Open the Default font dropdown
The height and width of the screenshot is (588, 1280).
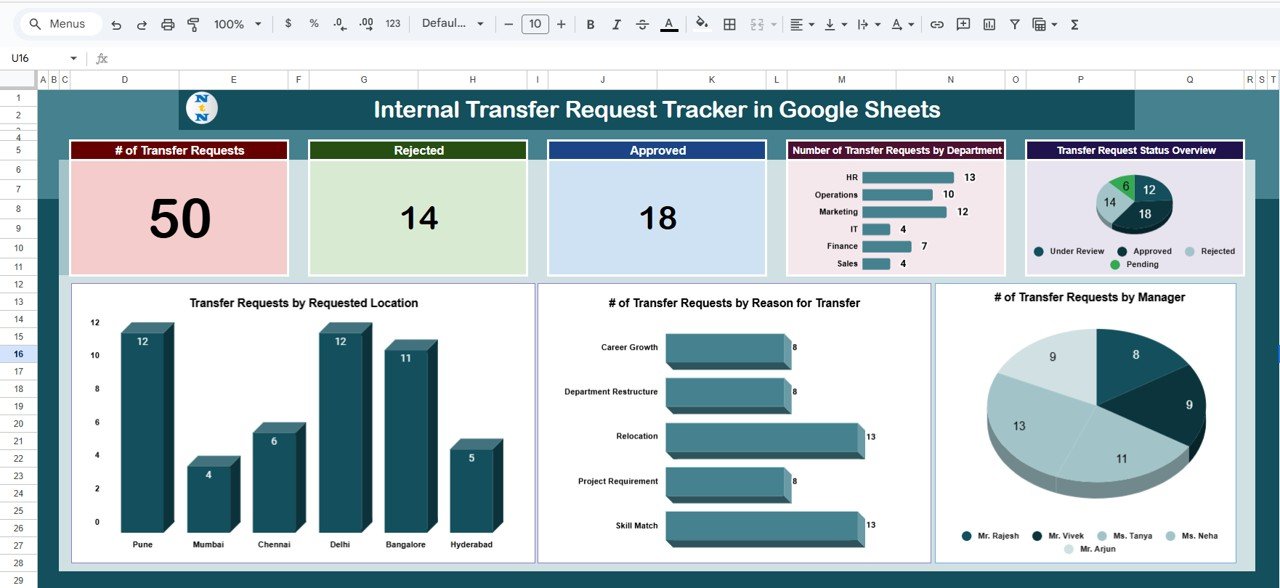pyautogui.click(x=452, y=24)
